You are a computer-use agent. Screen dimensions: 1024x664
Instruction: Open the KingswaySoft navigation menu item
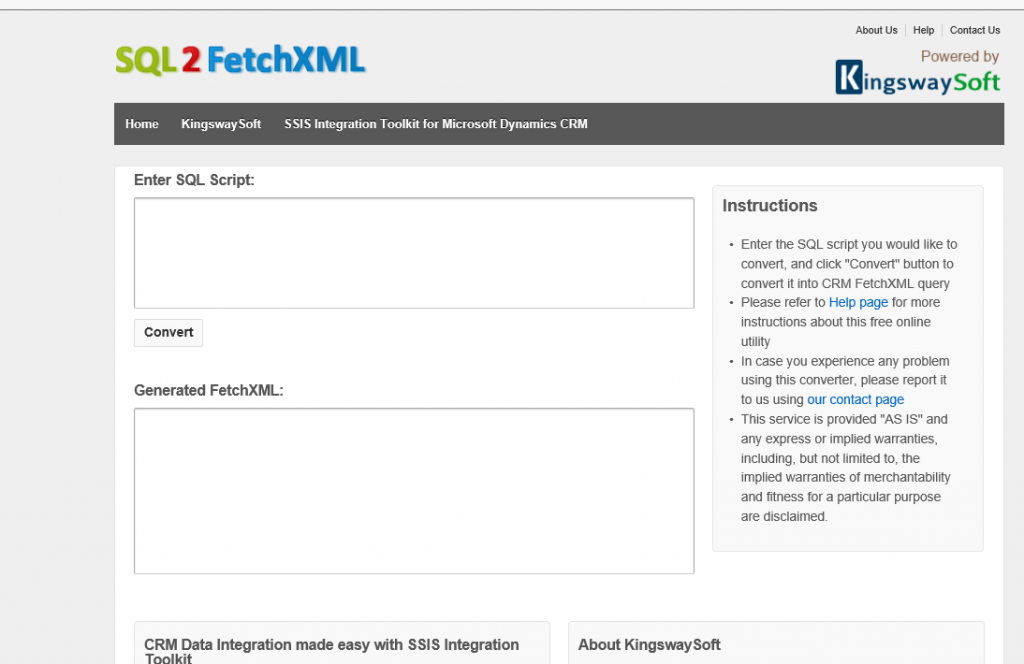pos(221,124)
